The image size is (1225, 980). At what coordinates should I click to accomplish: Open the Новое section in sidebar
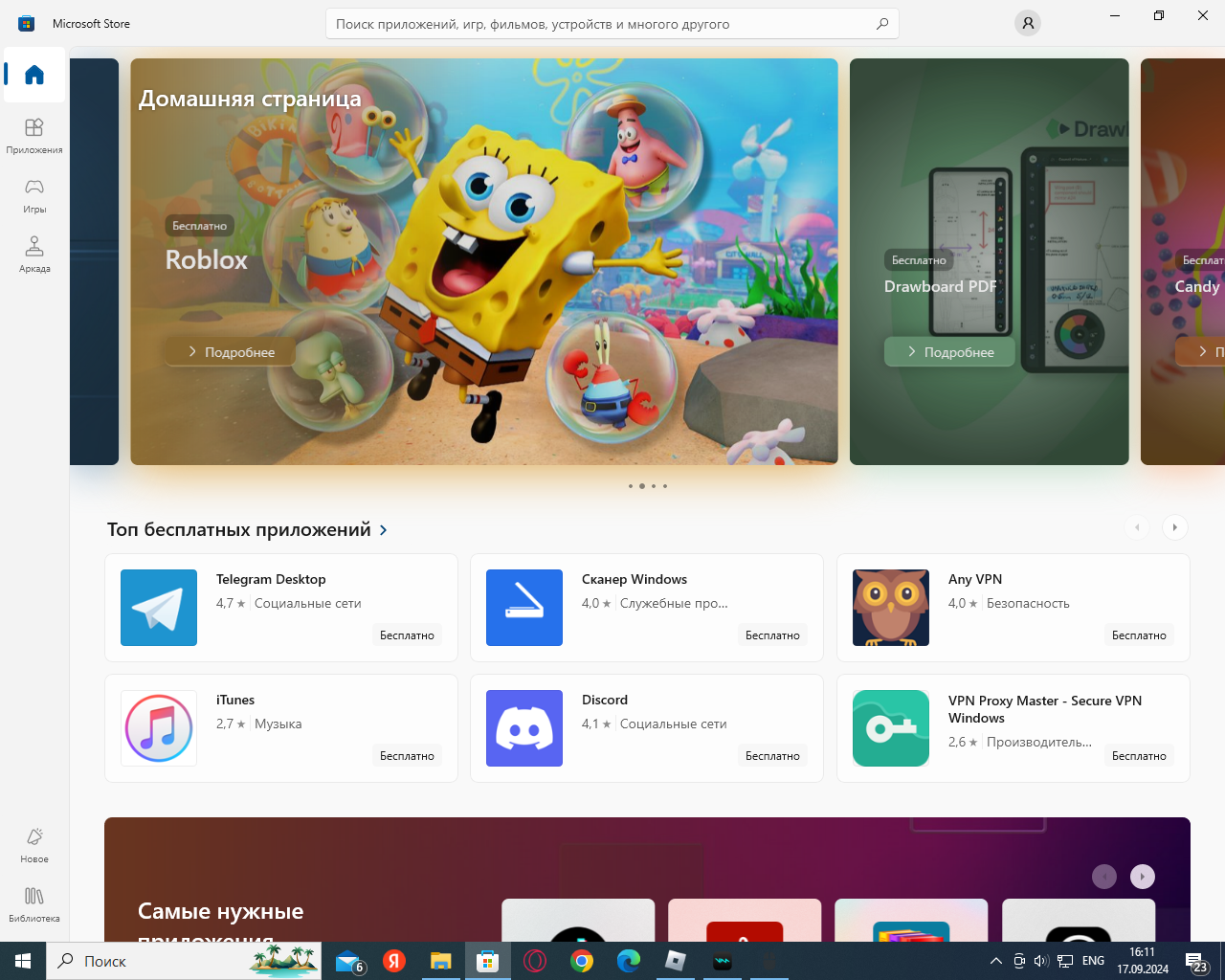pyautogui.click(x=34, y=845)
